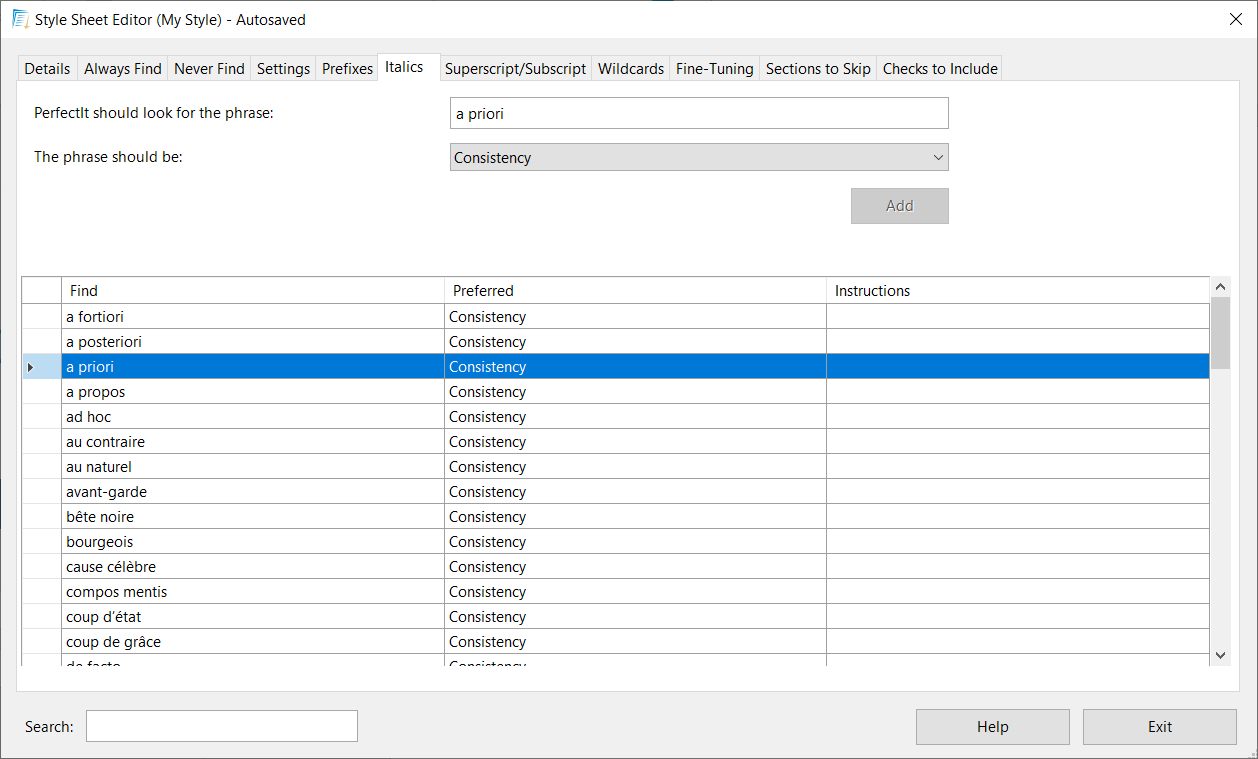Click the Style Sheet Editor app icon

click(x=19, y=19)
